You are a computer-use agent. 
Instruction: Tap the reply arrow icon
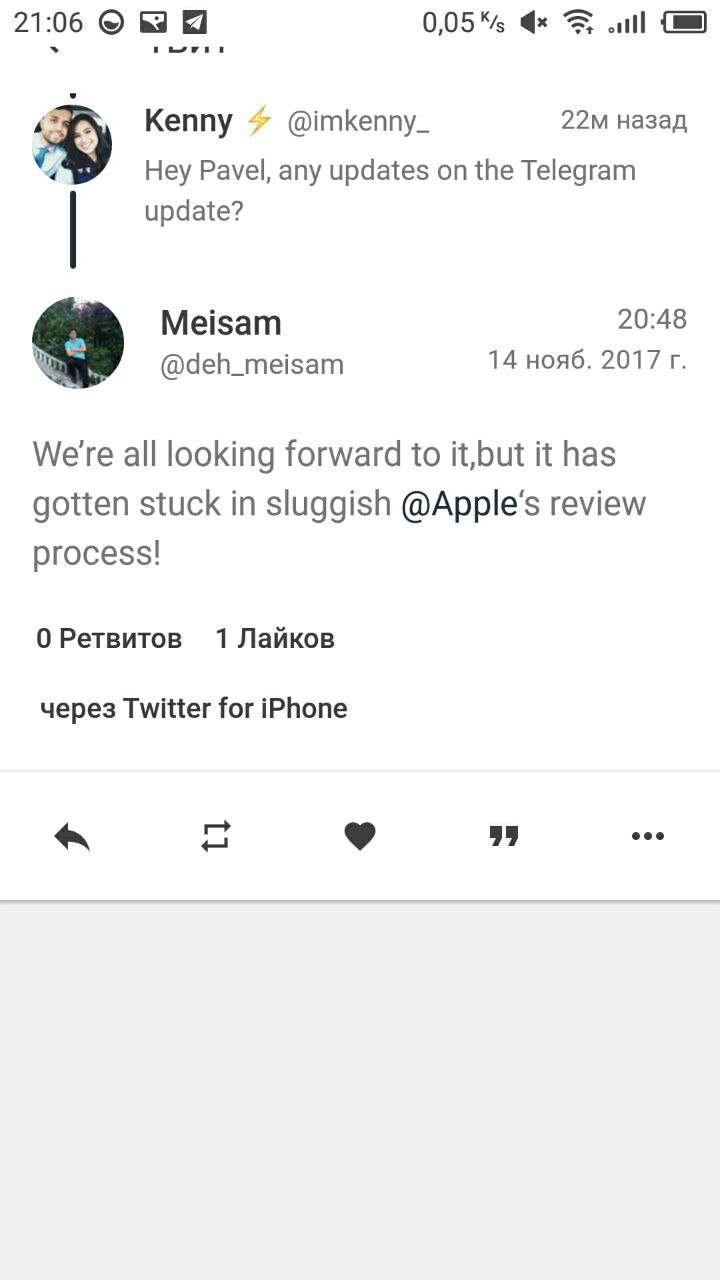pos(72,836)
